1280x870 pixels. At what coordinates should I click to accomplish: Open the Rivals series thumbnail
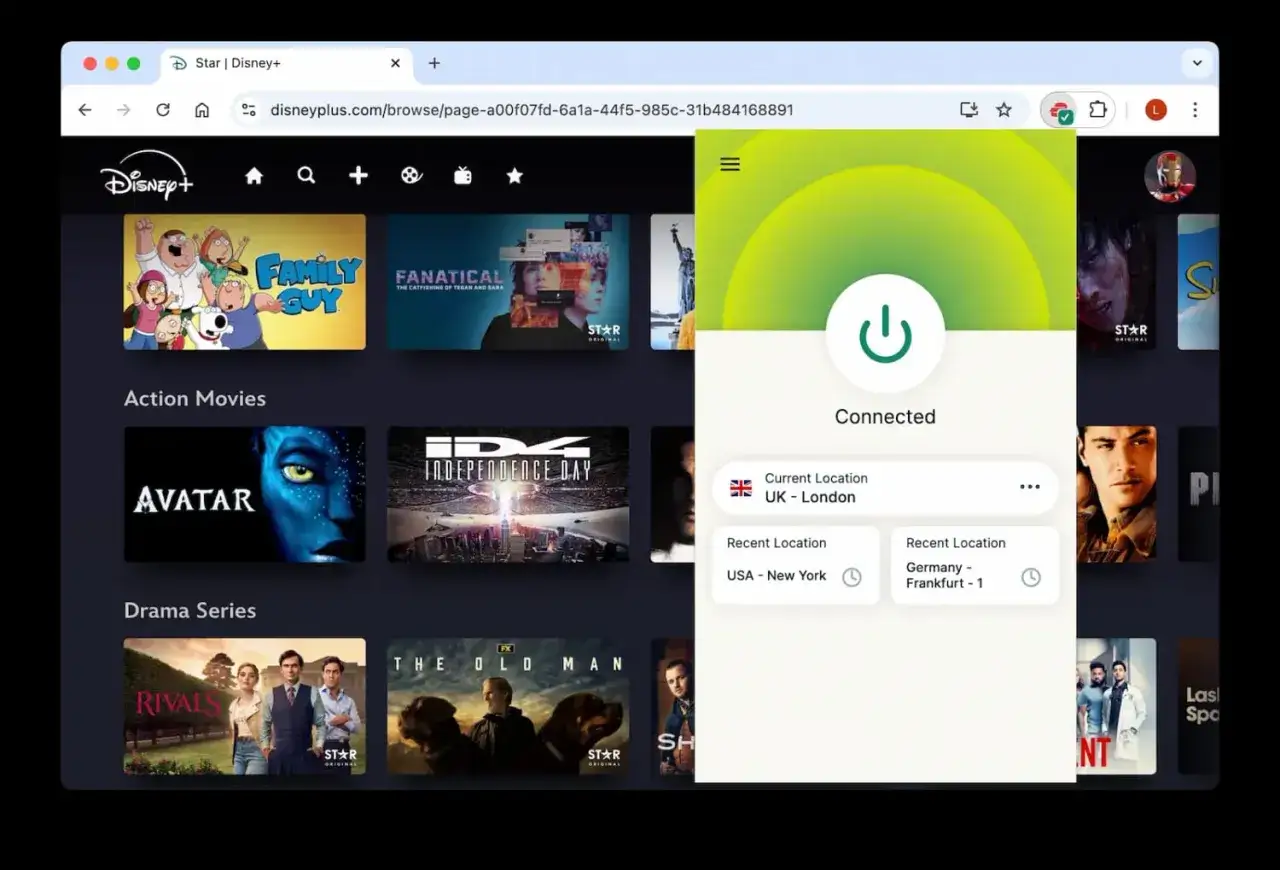245,706
